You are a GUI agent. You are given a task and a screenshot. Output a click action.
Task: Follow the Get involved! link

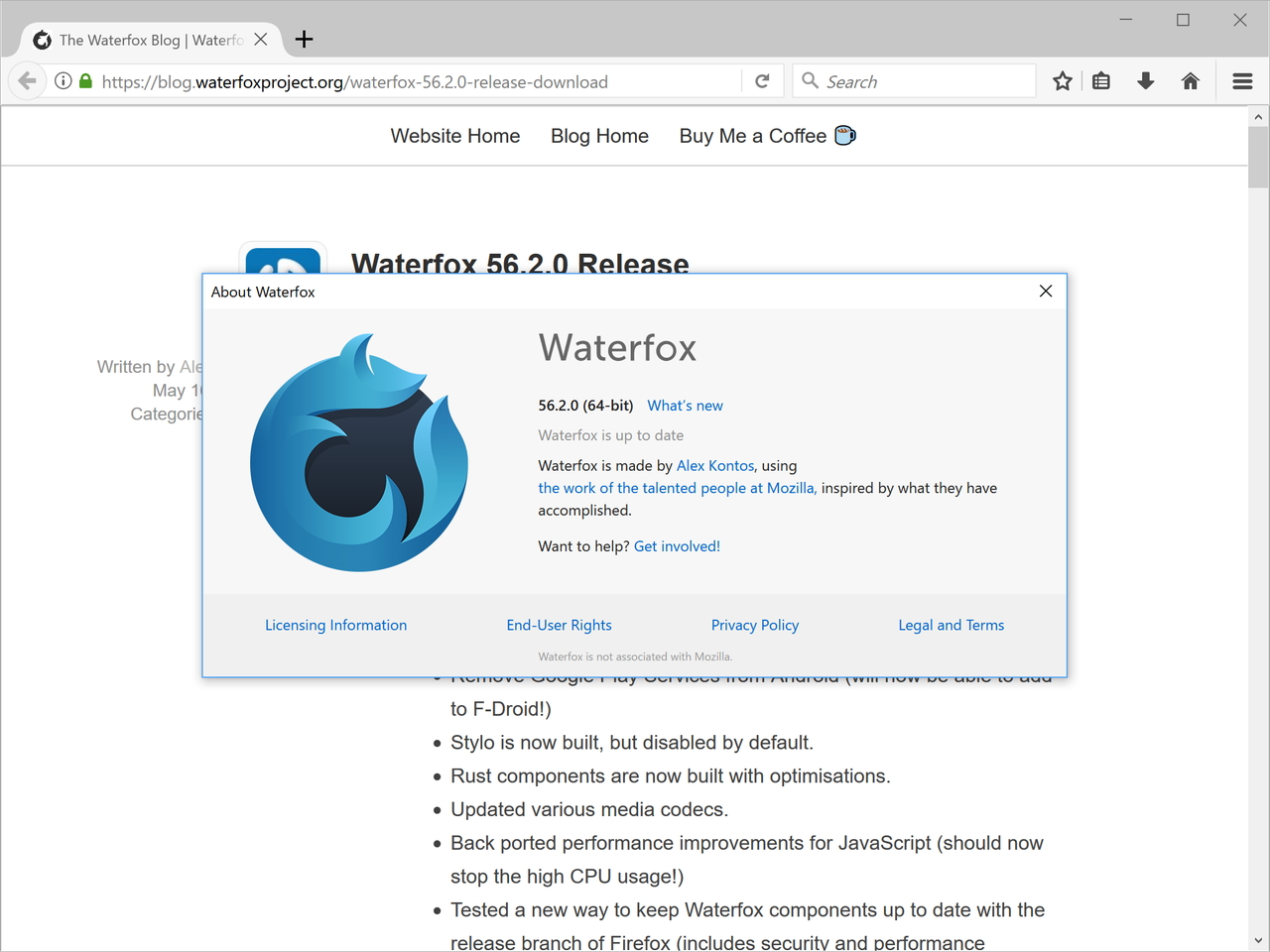point(677,545)
